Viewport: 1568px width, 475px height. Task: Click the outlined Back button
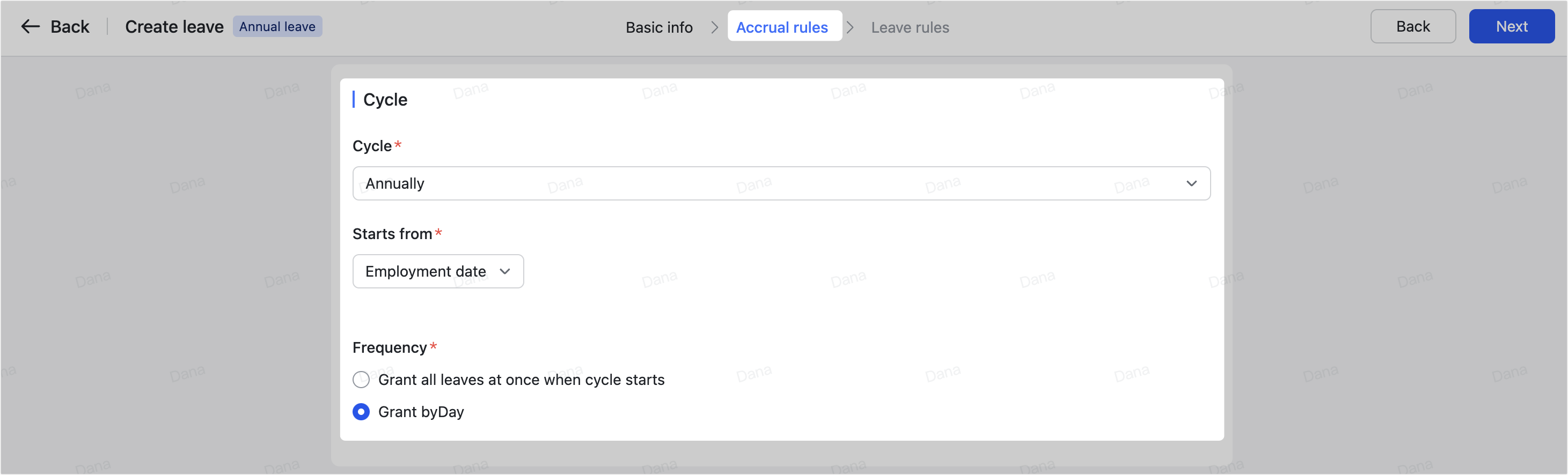point(1413,27)
